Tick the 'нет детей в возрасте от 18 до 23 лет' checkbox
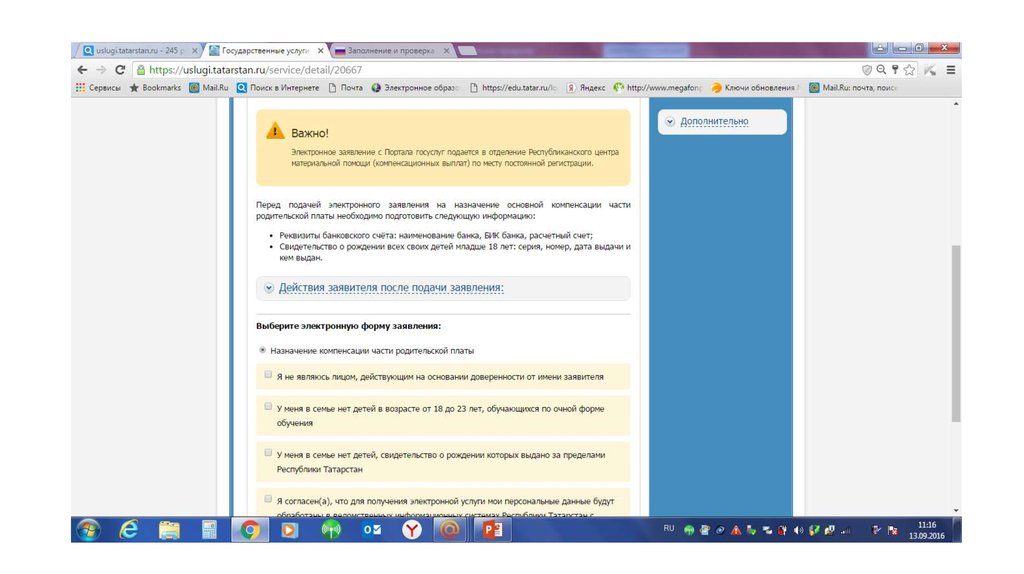This screenshot has width=1024, height=574. tap(268, 407)
